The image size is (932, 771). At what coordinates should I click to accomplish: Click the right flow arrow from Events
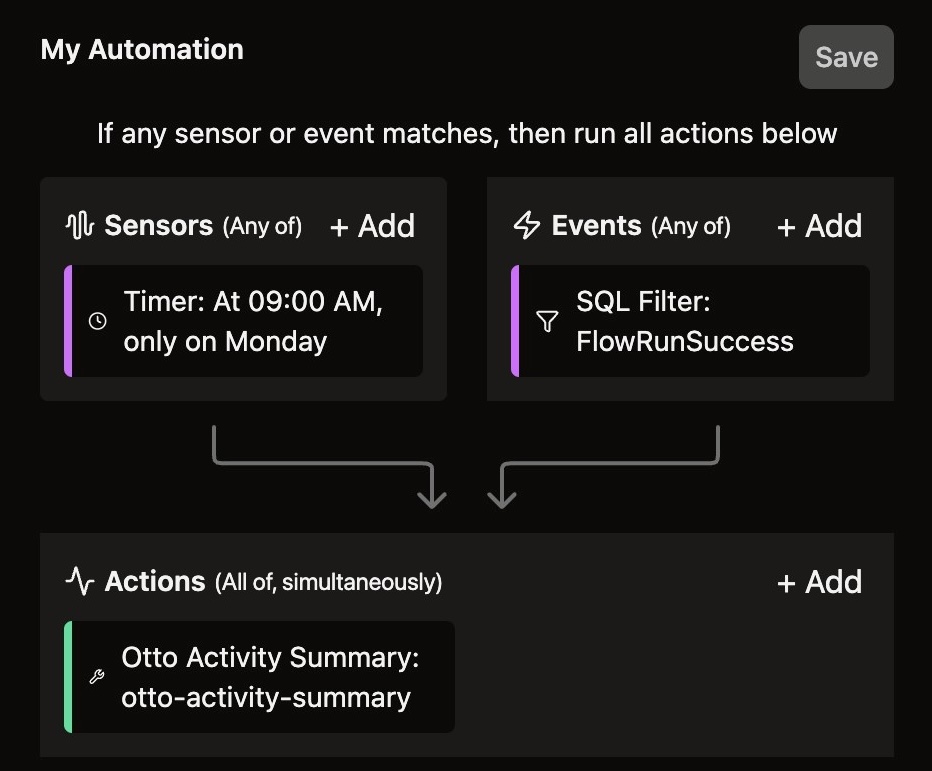tap(603, 467)
